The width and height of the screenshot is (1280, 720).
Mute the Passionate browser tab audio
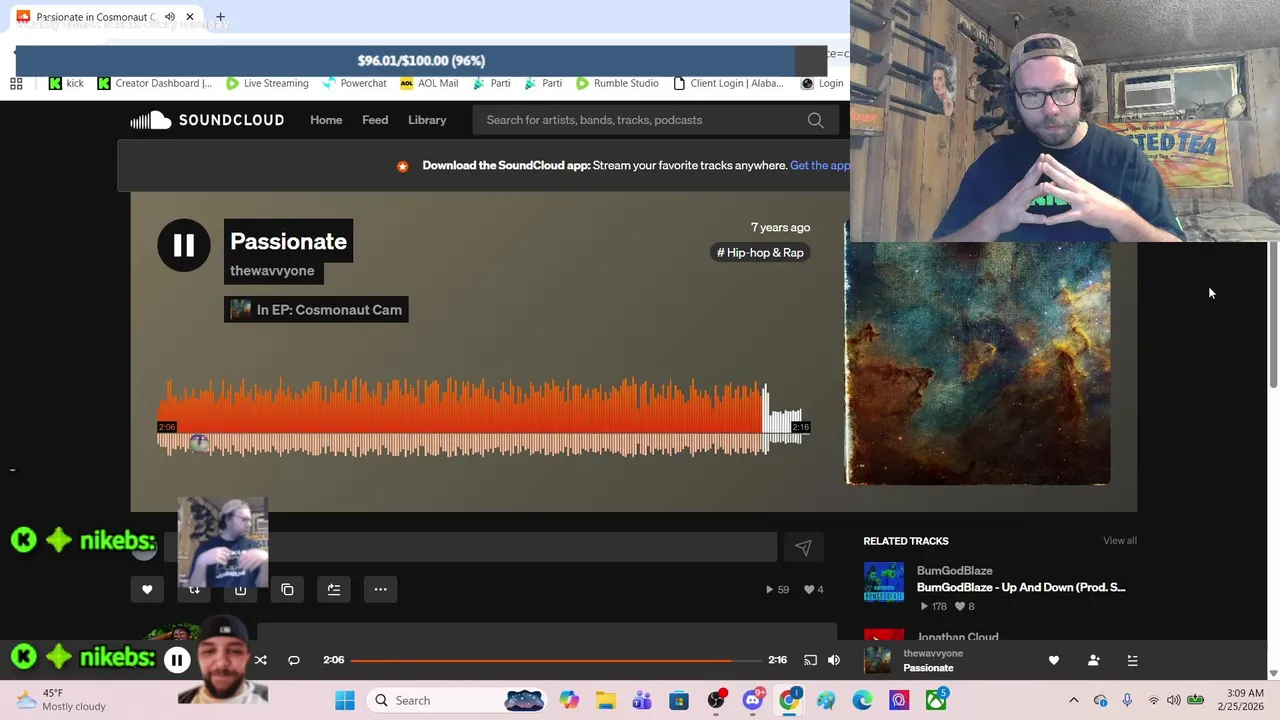[x=170, y=17]
